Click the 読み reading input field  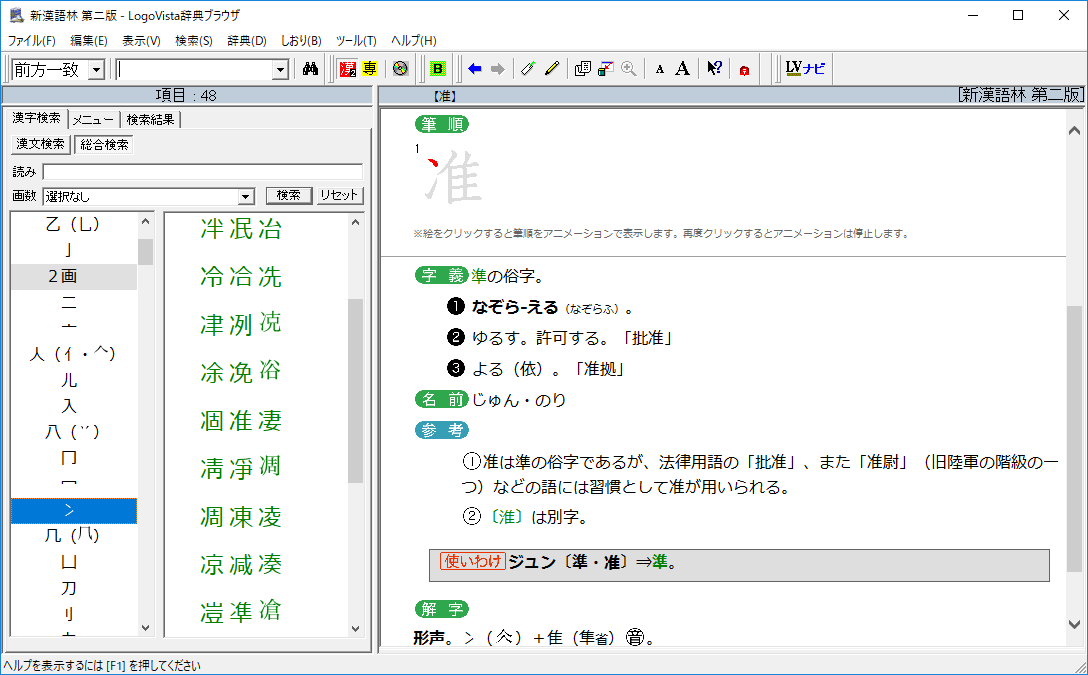coord(202,172)
